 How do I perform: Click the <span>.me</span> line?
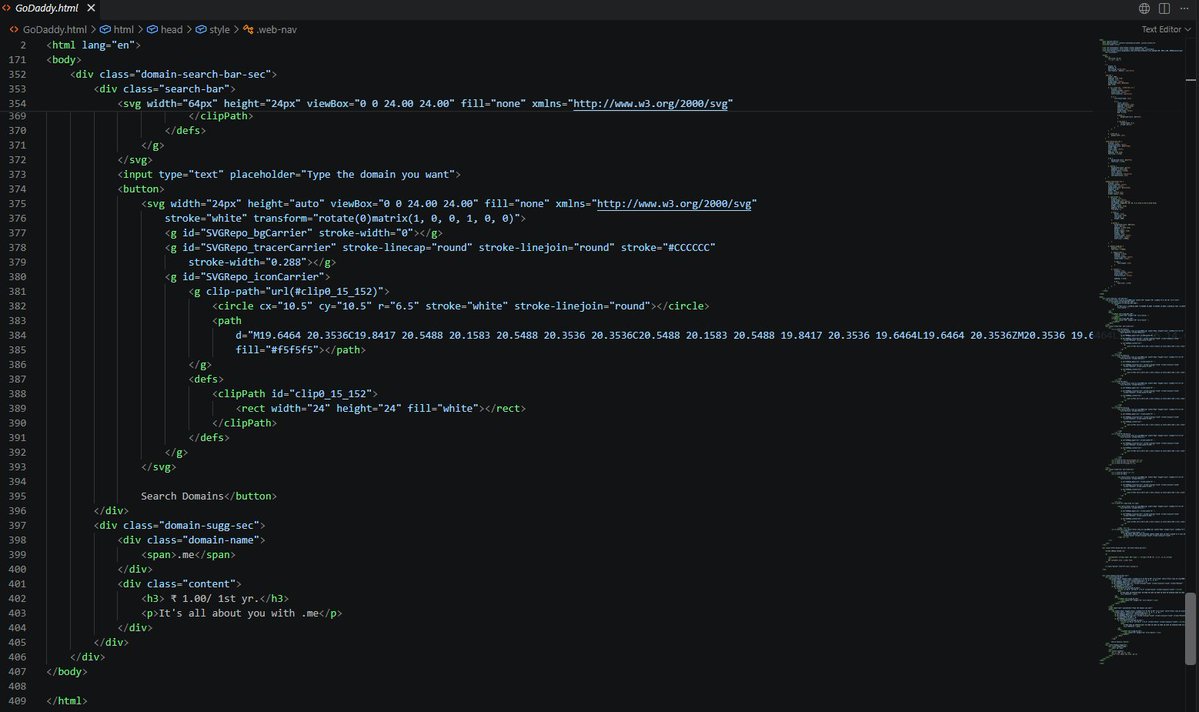pos(188,554)
